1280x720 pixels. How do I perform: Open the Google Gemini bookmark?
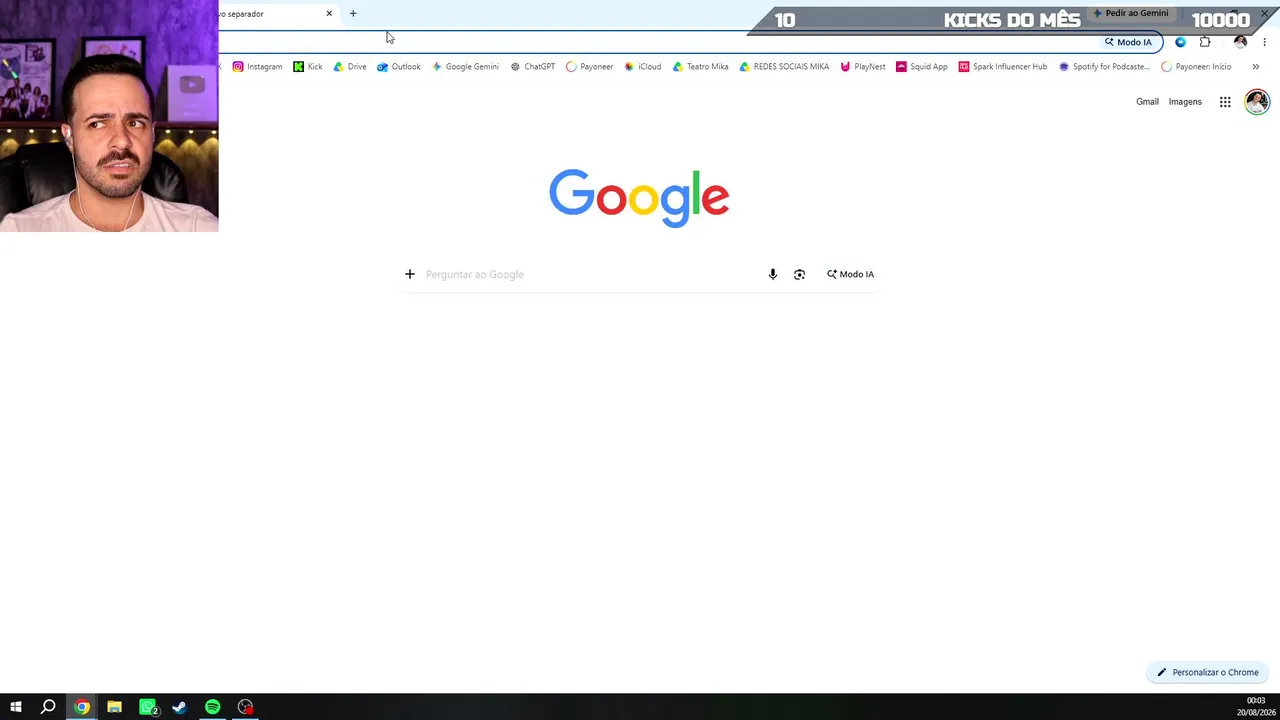click(x=465, y=67)
